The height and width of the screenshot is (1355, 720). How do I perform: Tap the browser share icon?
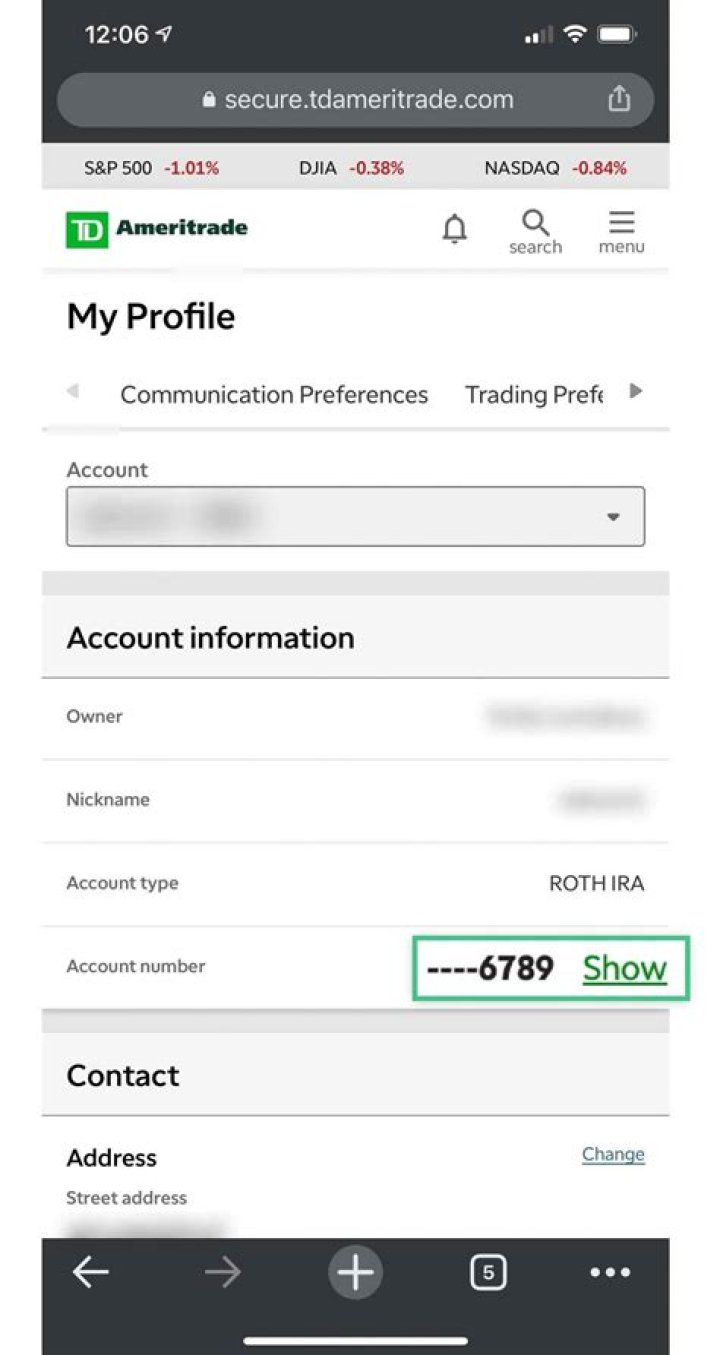coord(619,99)
